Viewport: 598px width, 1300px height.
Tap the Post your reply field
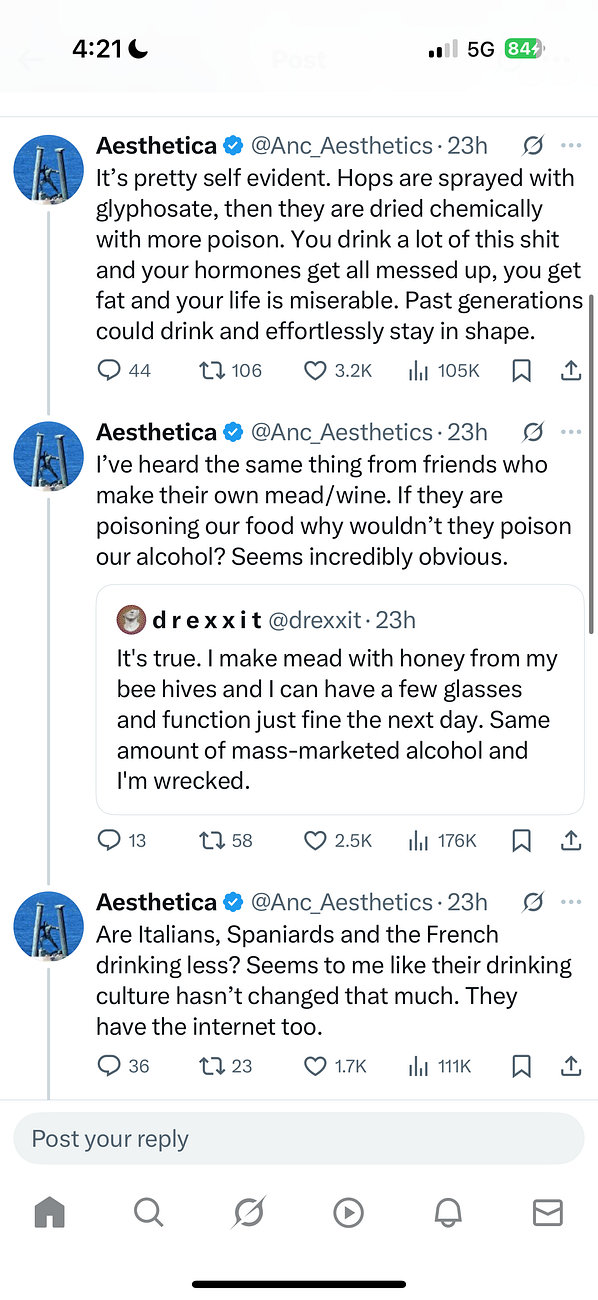tap(299, 1138)
